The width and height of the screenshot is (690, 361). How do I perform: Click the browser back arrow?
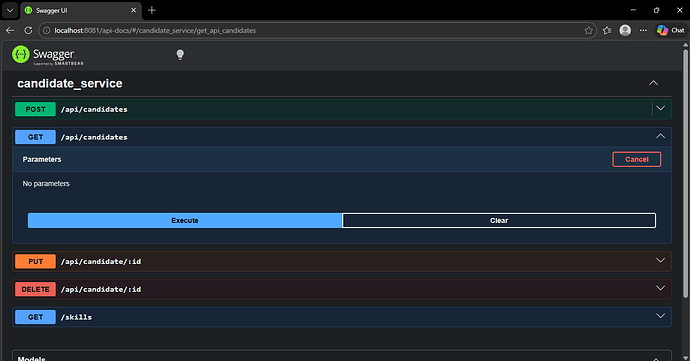[10, 30]
